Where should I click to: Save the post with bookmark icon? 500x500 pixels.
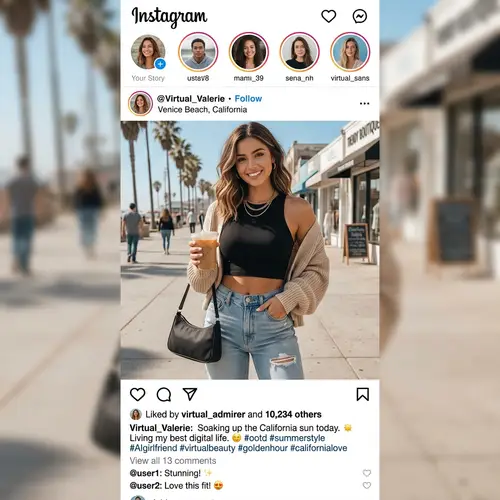(363, 394)
